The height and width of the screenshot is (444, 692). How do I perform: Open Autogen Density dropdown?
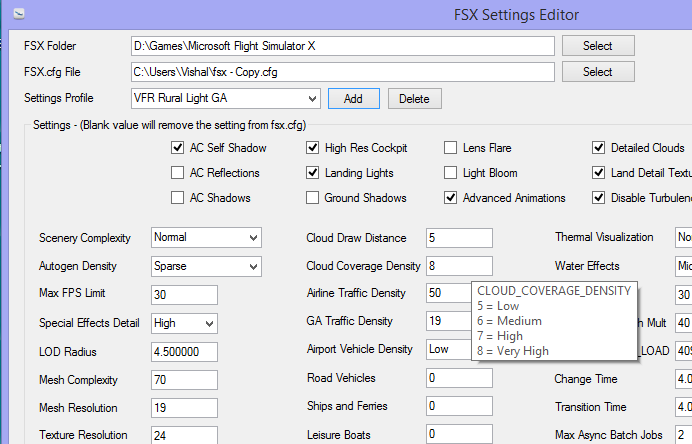pos(206,266)
